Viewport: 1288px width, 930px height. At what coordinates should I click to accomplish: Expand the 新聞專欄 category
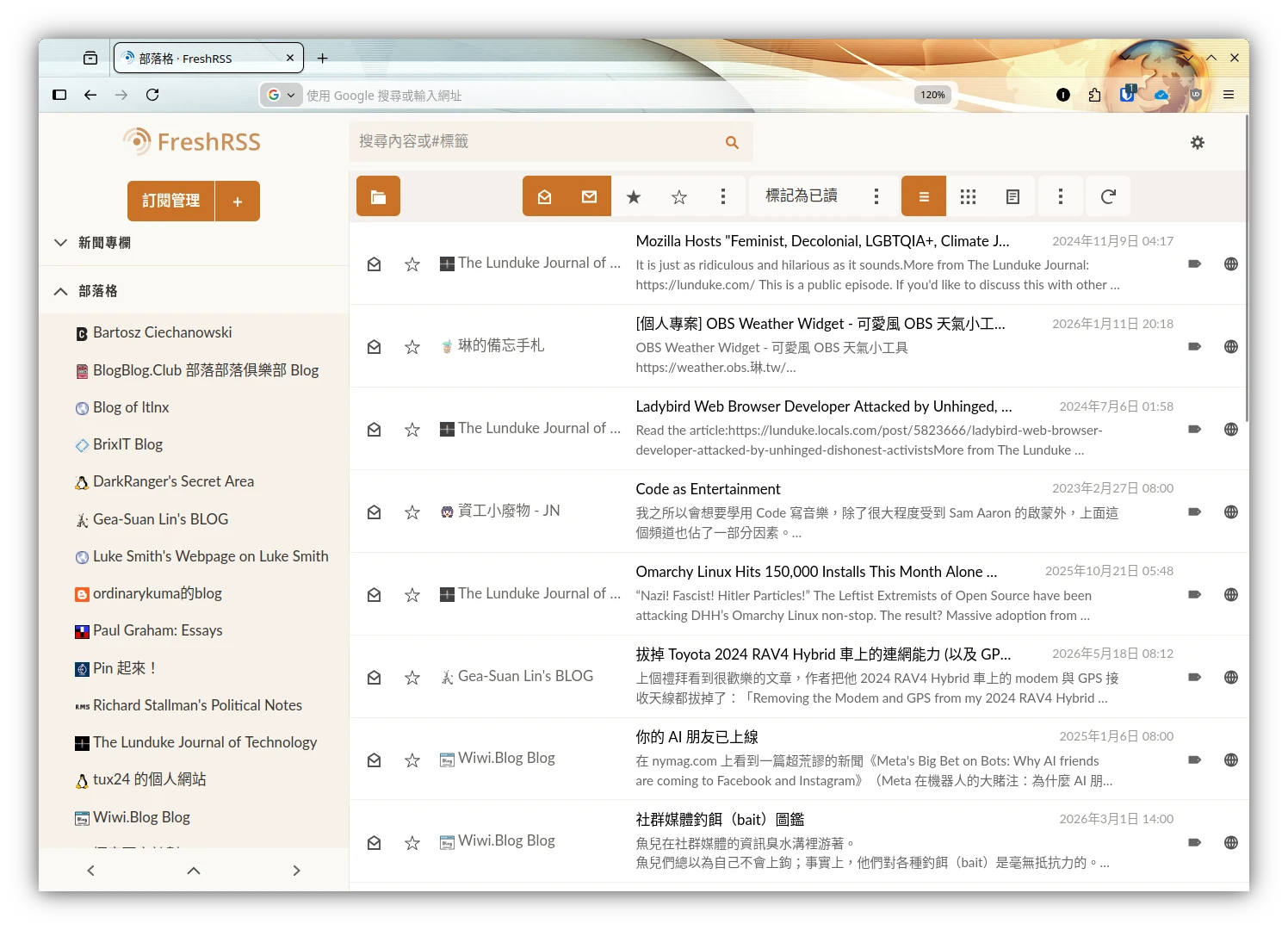60,243
